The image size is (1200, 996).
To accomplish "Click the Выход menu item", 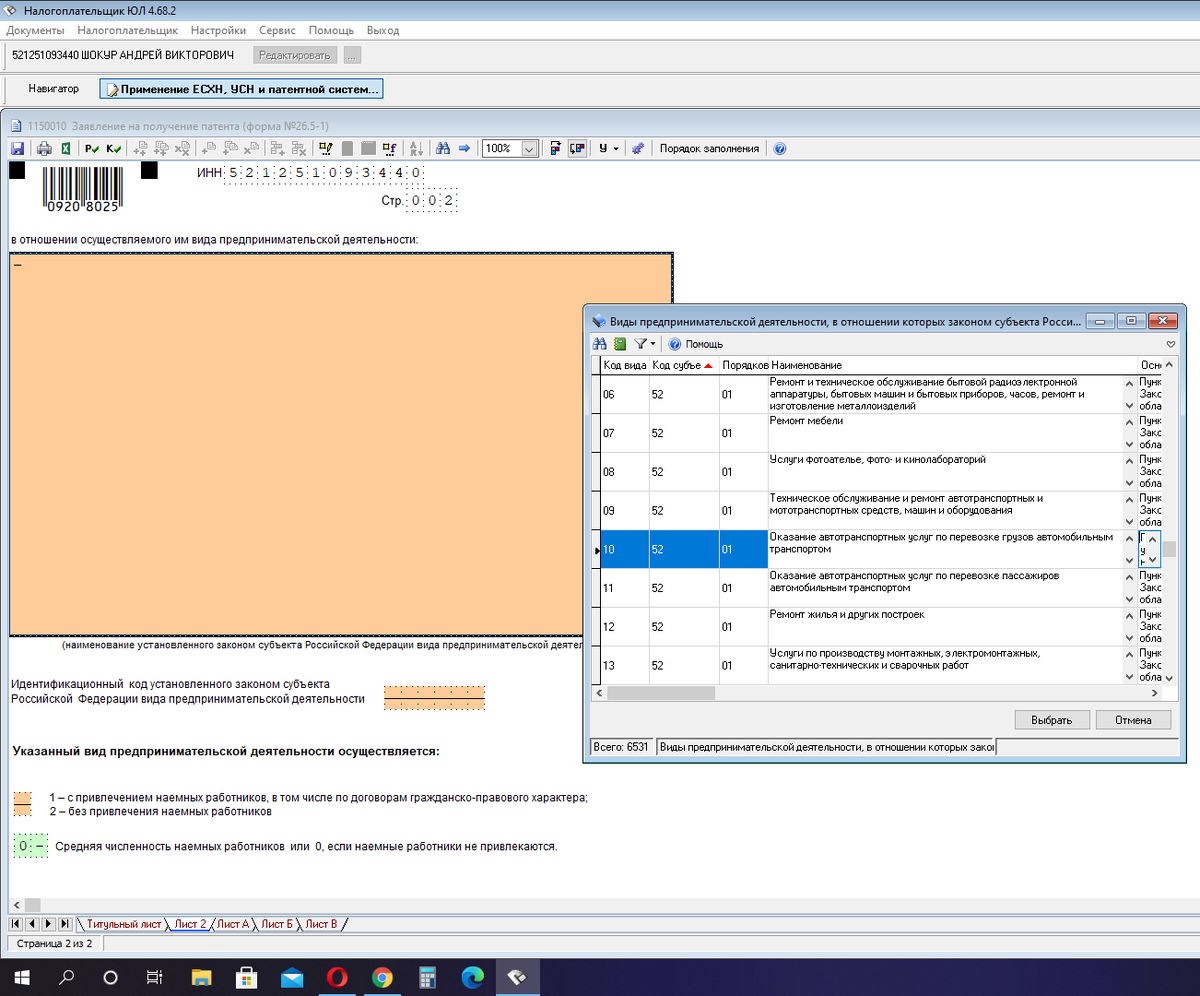I will click(383, 30).
